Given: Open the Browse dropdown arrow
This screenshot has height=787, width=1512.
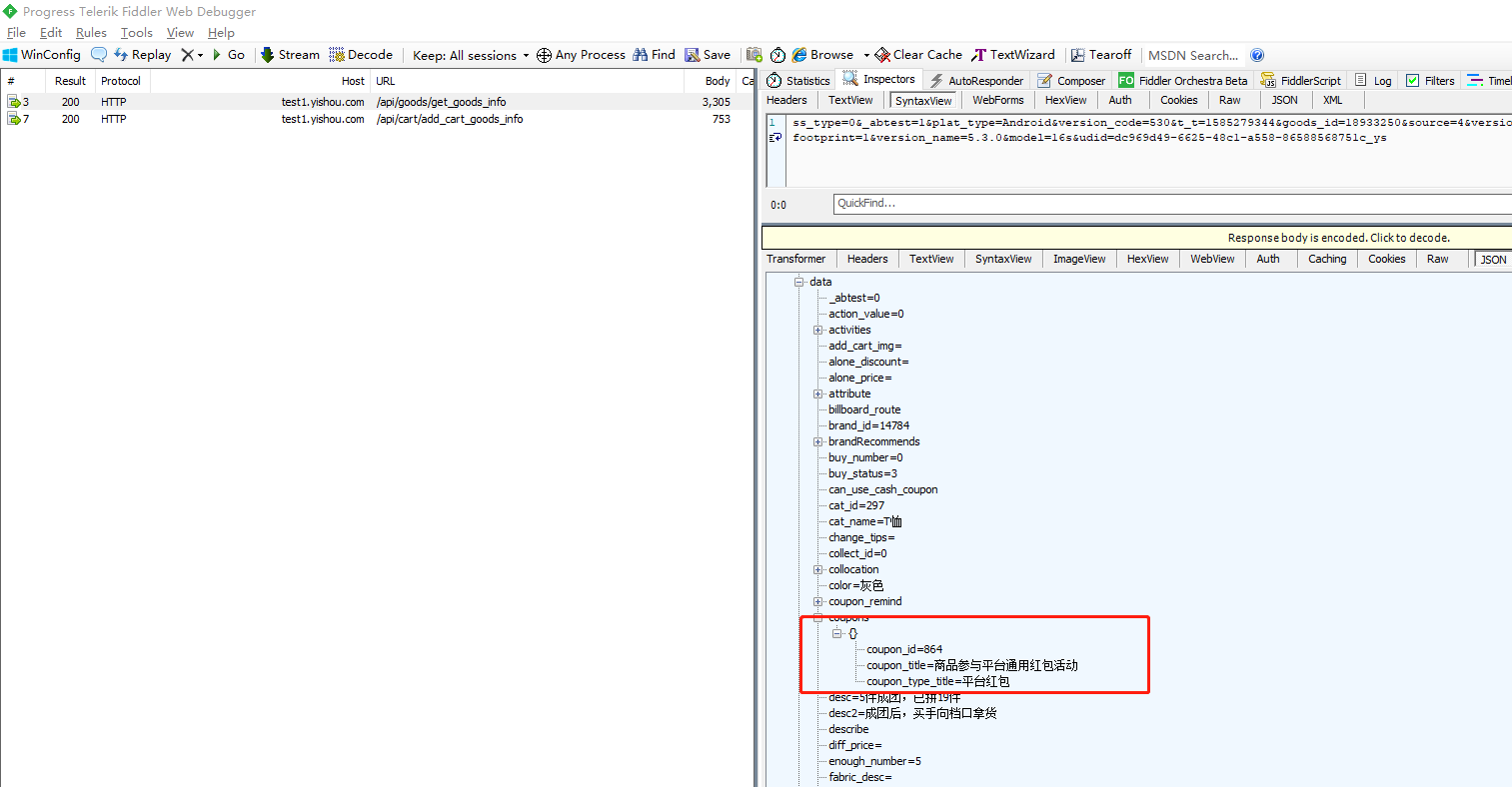Looking at the screenshot, I should 866,55.
